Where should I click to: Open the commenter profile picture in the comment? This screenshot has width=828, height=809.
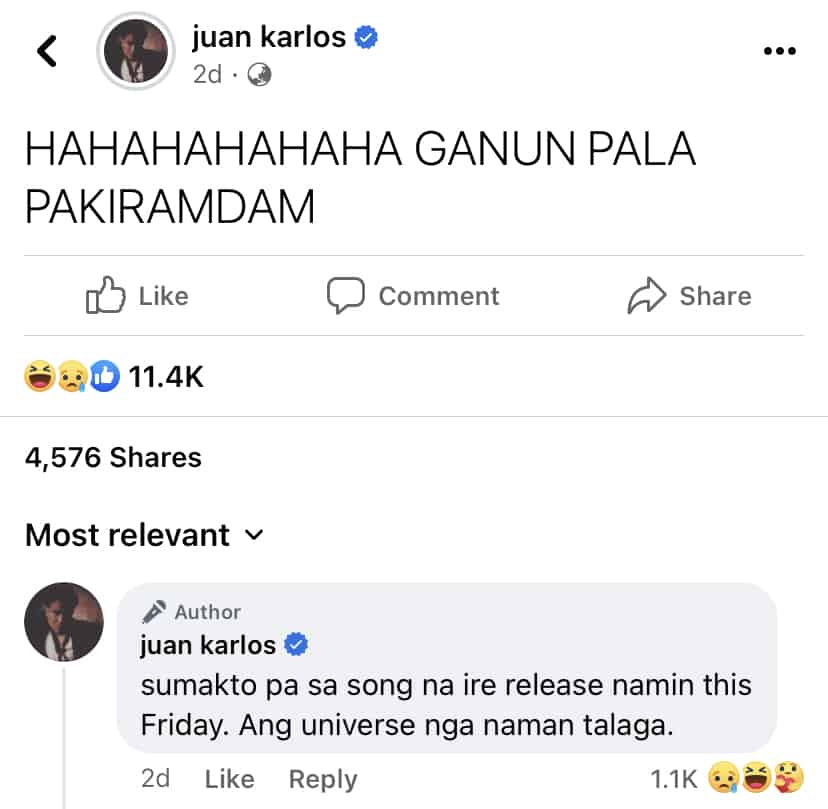click(x=64, y=622)
